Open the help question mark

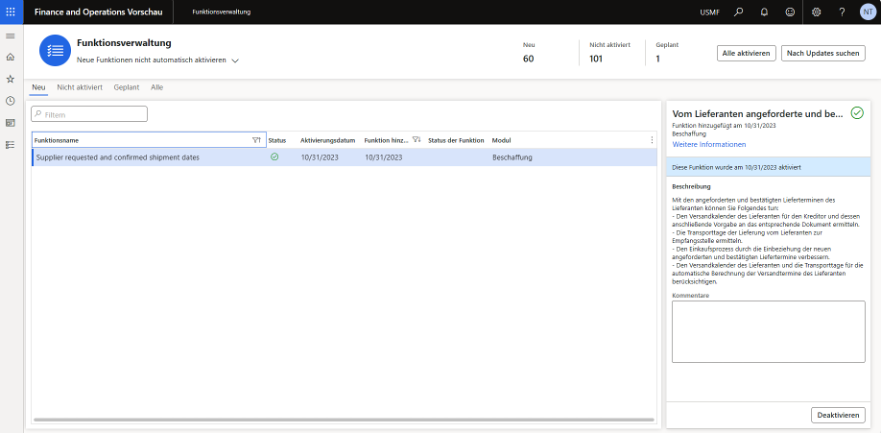tap(842, 12)
